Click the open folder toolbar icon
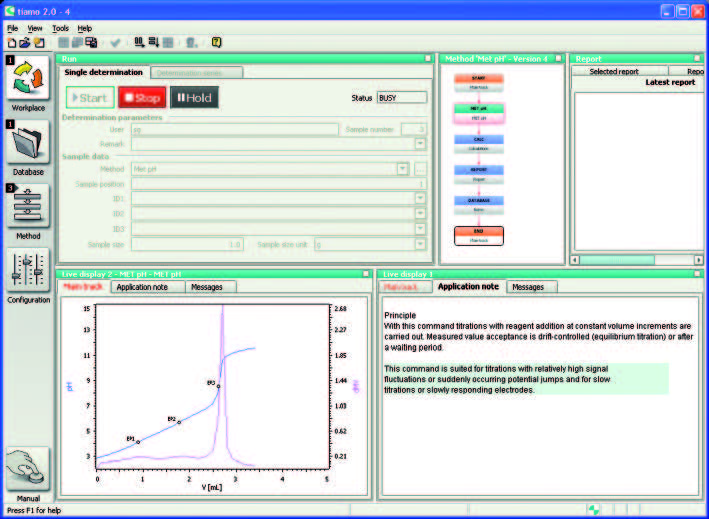709x519 pixels. (x=26, y=43)
